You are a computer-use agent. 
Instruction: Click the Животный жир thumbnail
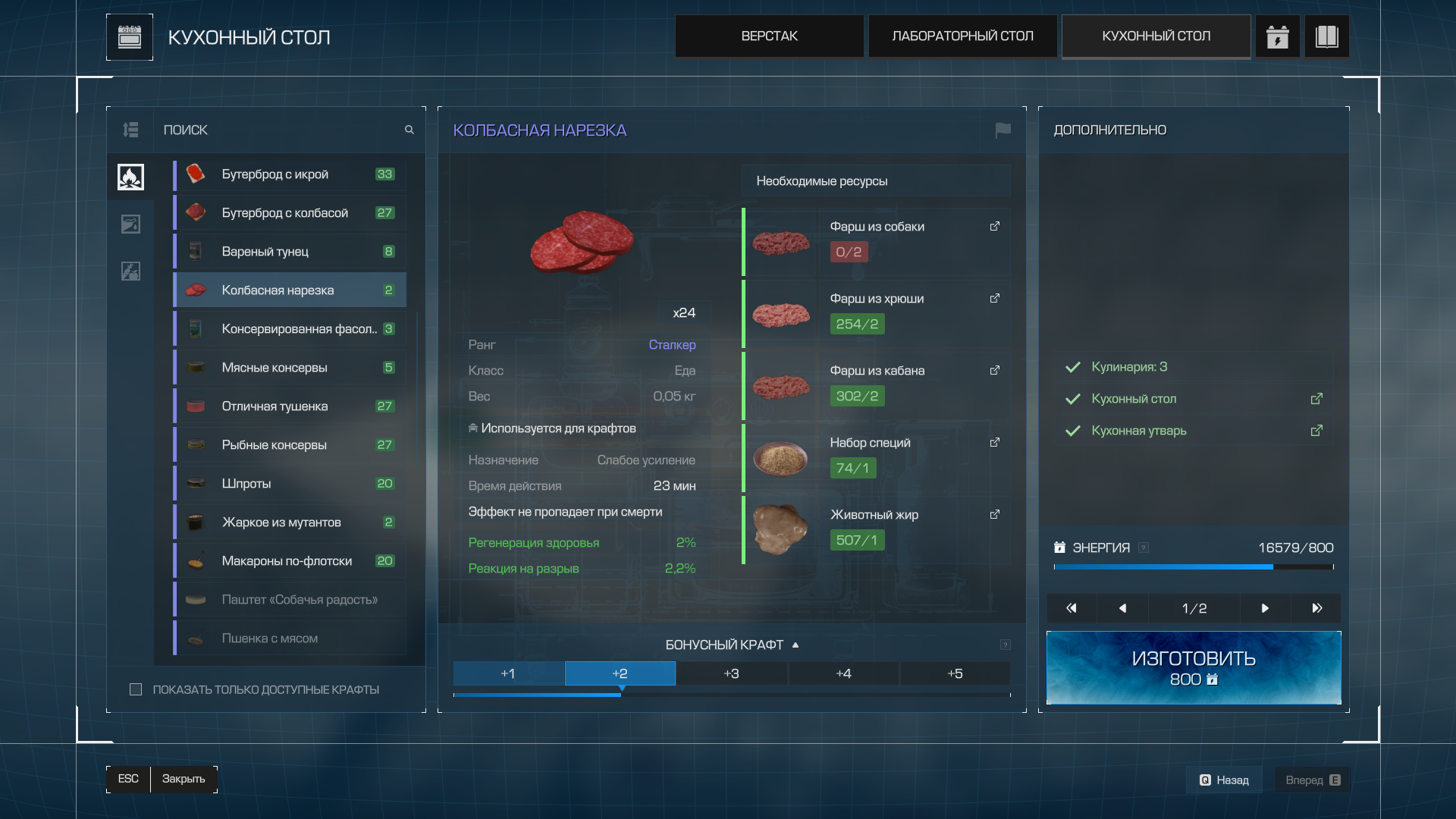pyautogui.click(x=781, y=529)
